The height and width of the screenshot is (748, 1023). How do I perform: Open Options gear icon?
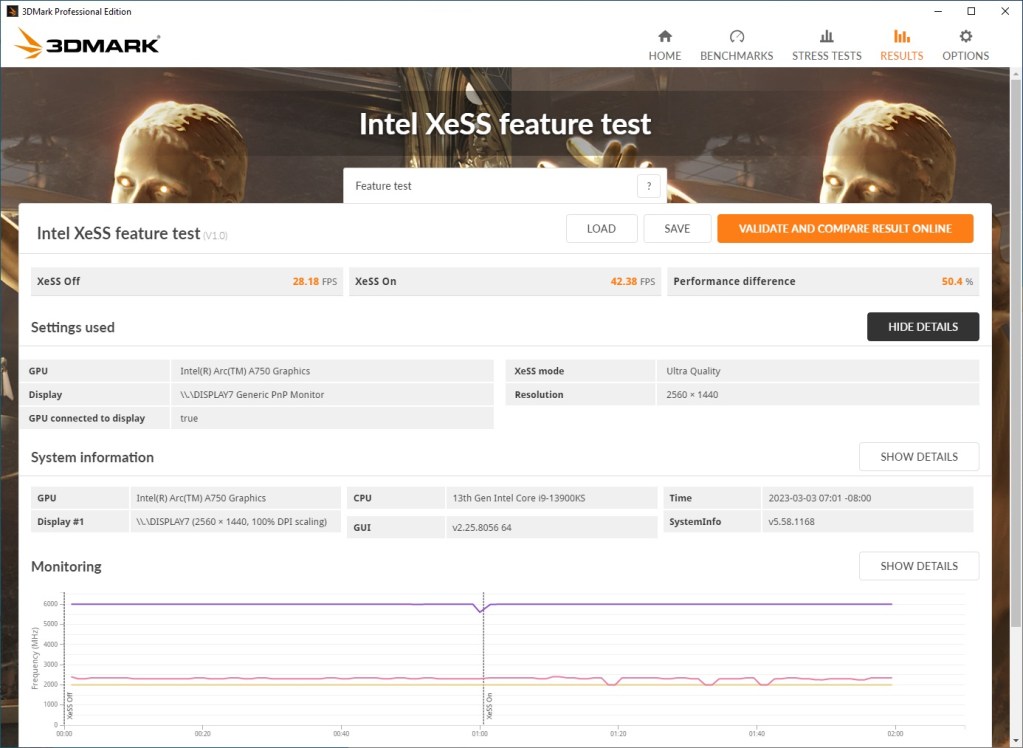[966, 36]
